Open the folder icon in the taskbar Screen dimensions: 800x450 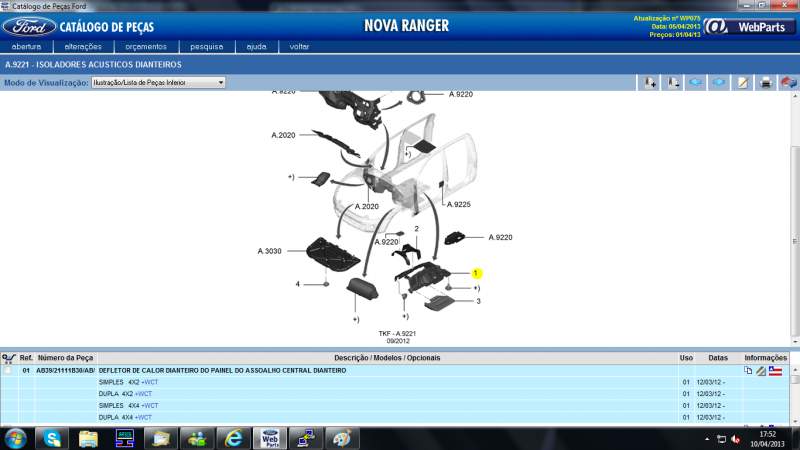click(x=88, y=439)
